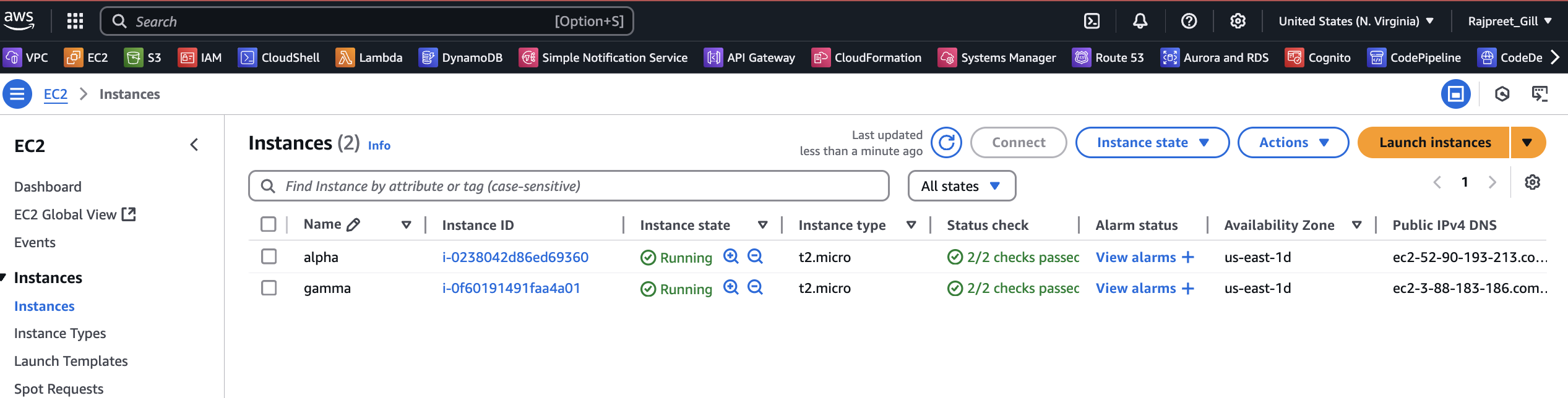This screenshot has width=1568, height=398.
Task: Edit the Name column pencil icon
Action: (x=353, y=225)
